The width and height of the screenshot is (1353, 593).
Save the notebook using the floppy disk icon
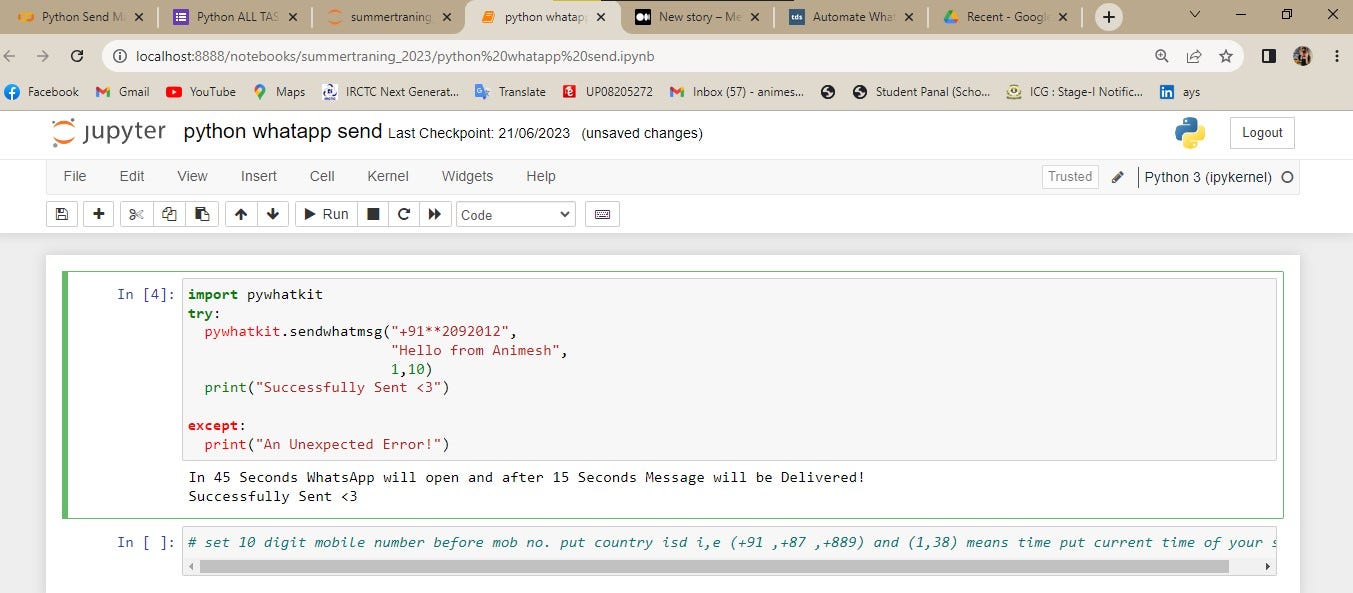(x=61, y=213)
